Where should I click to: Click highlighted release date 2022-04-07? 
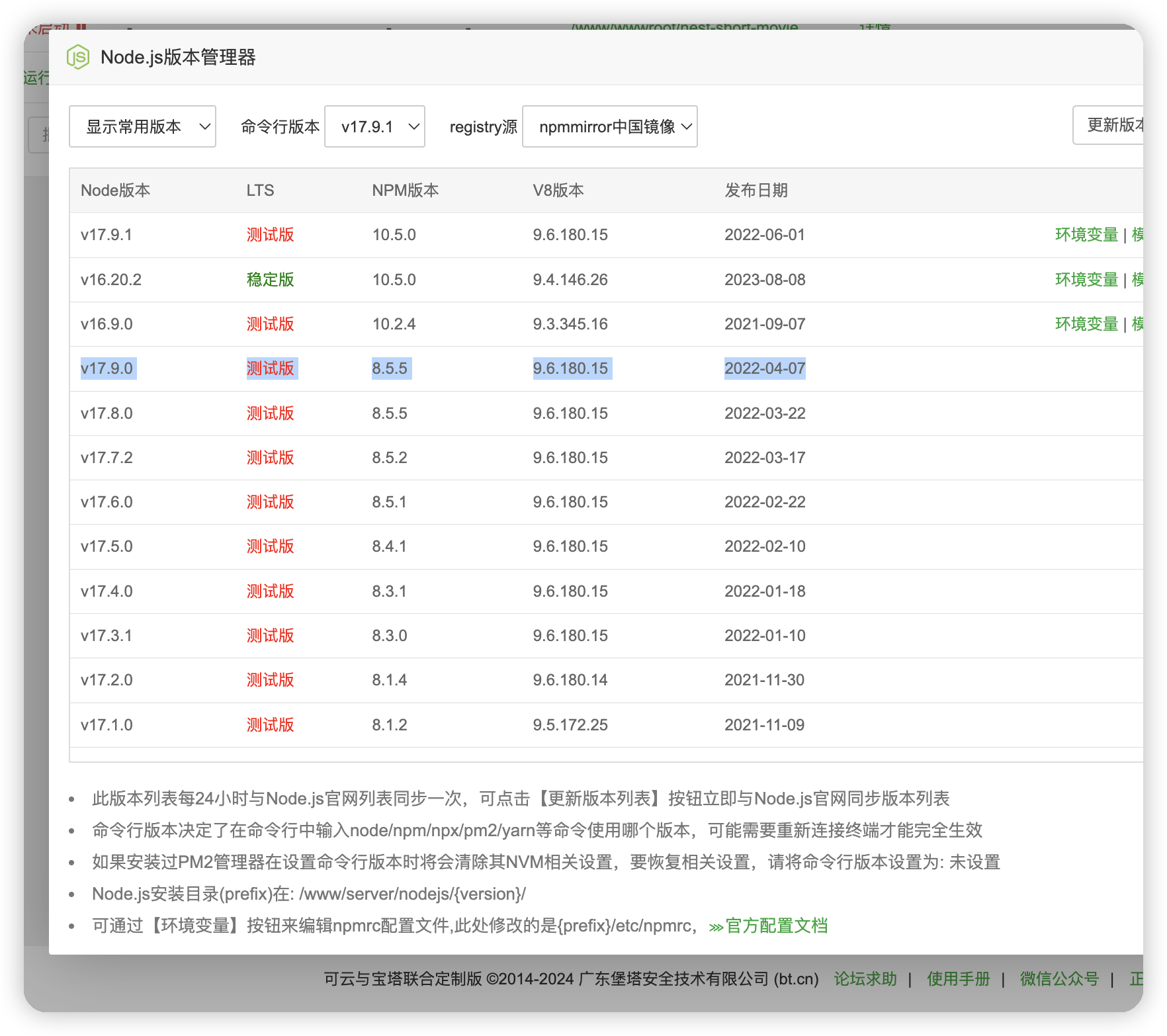tap(765, 368)
